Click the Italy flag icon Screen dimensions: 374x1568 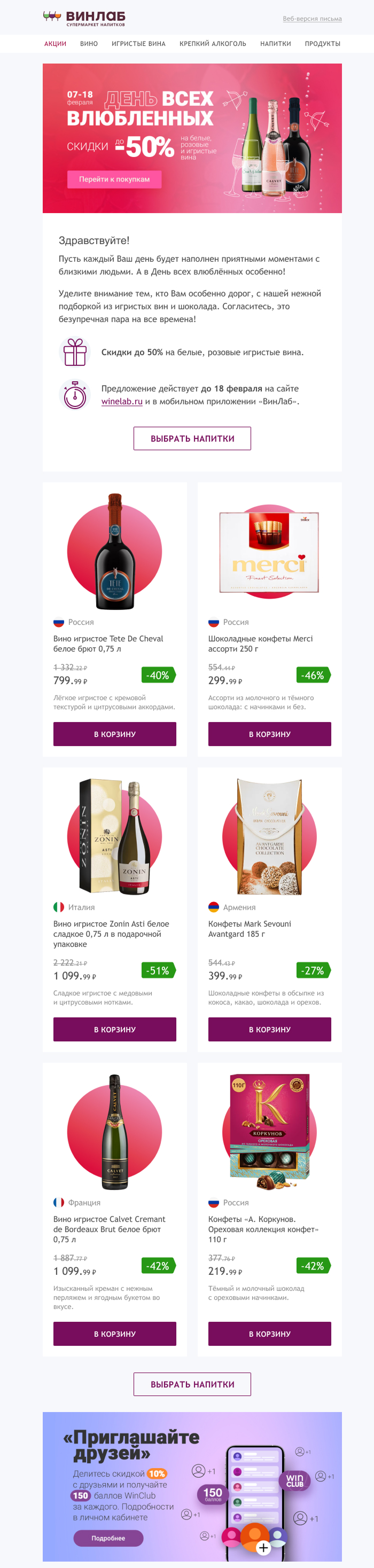point(58,907)
